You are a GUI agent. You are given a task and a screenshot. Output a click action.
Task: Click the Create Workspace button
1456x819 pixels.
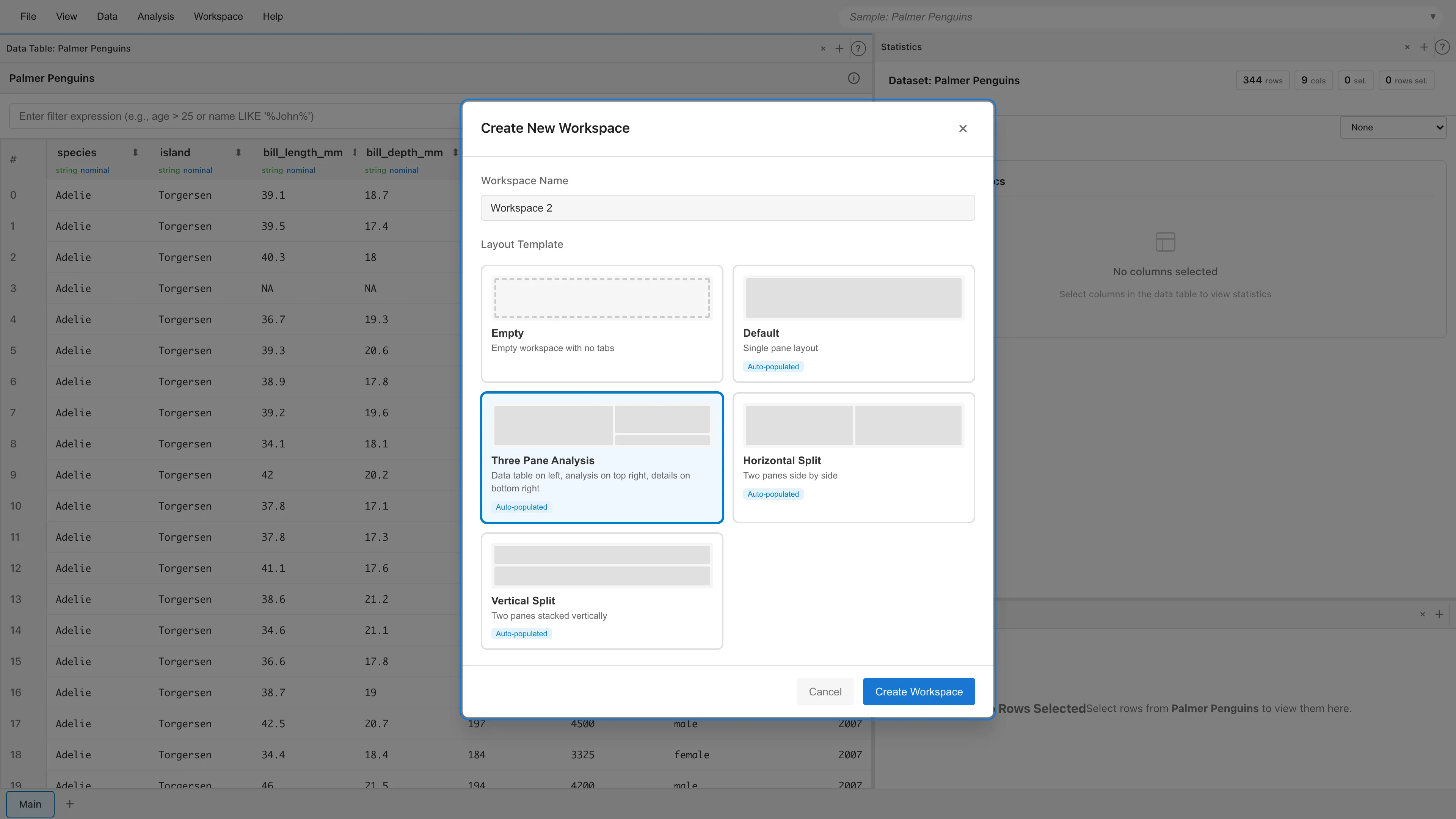pos(918,691)
